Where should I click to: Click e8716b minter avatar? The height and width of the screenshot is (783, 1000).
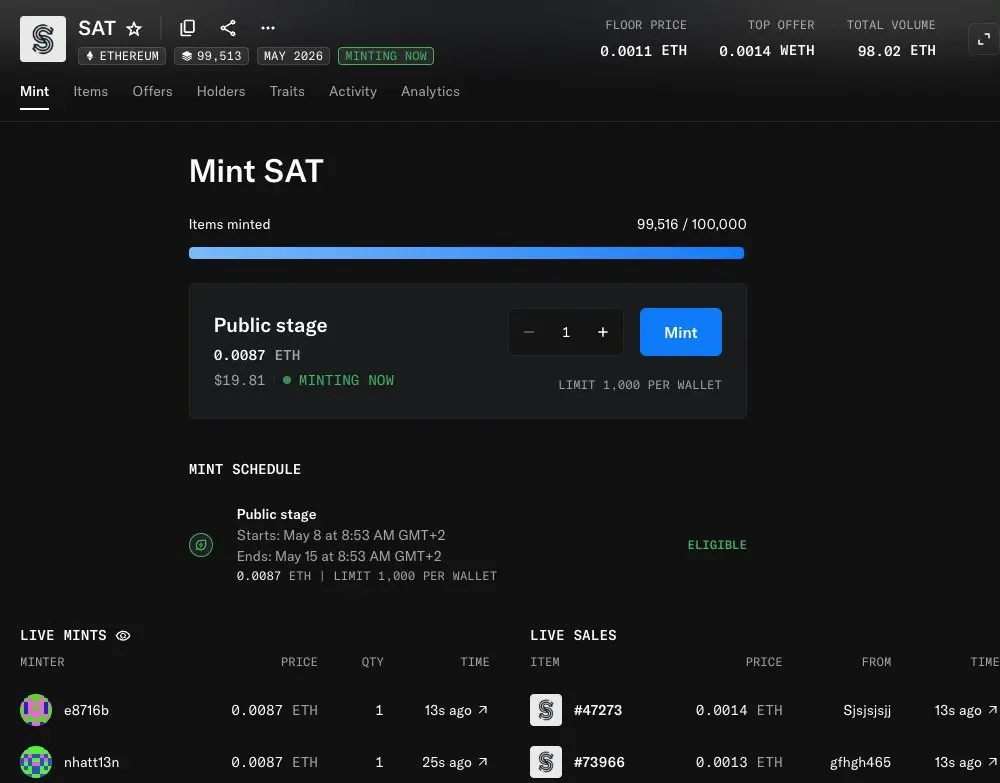coord(36,710)
